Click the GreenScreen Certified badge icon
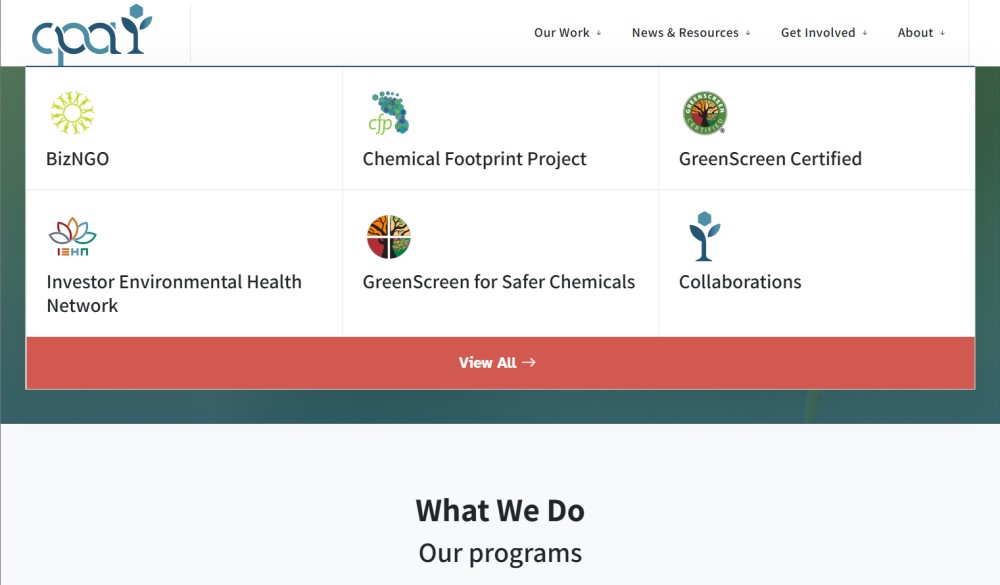 click(705, 113)
